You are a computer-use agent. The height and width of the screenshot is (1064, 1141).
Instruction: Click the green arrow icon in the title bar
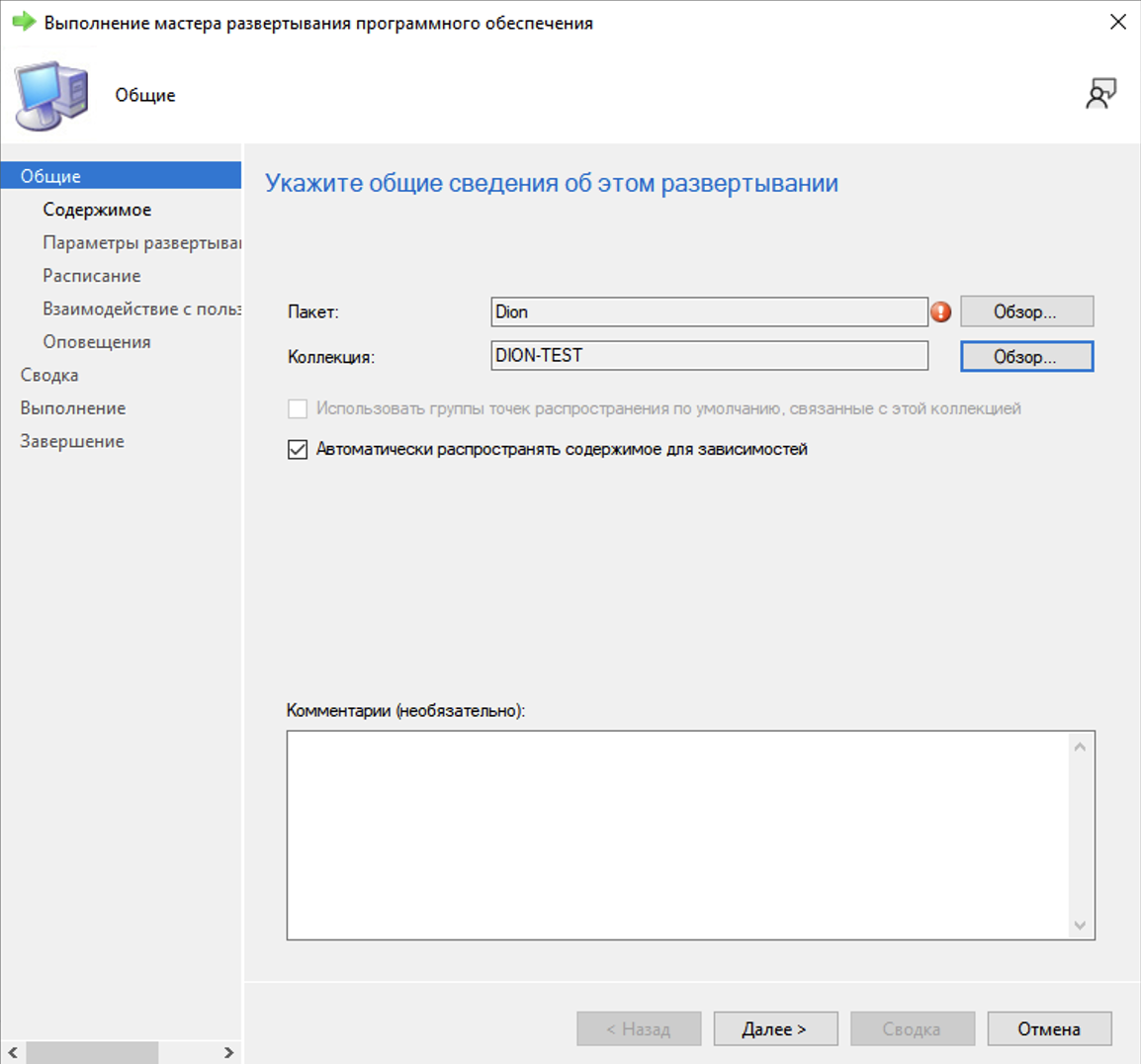click(x=22, y=22)
